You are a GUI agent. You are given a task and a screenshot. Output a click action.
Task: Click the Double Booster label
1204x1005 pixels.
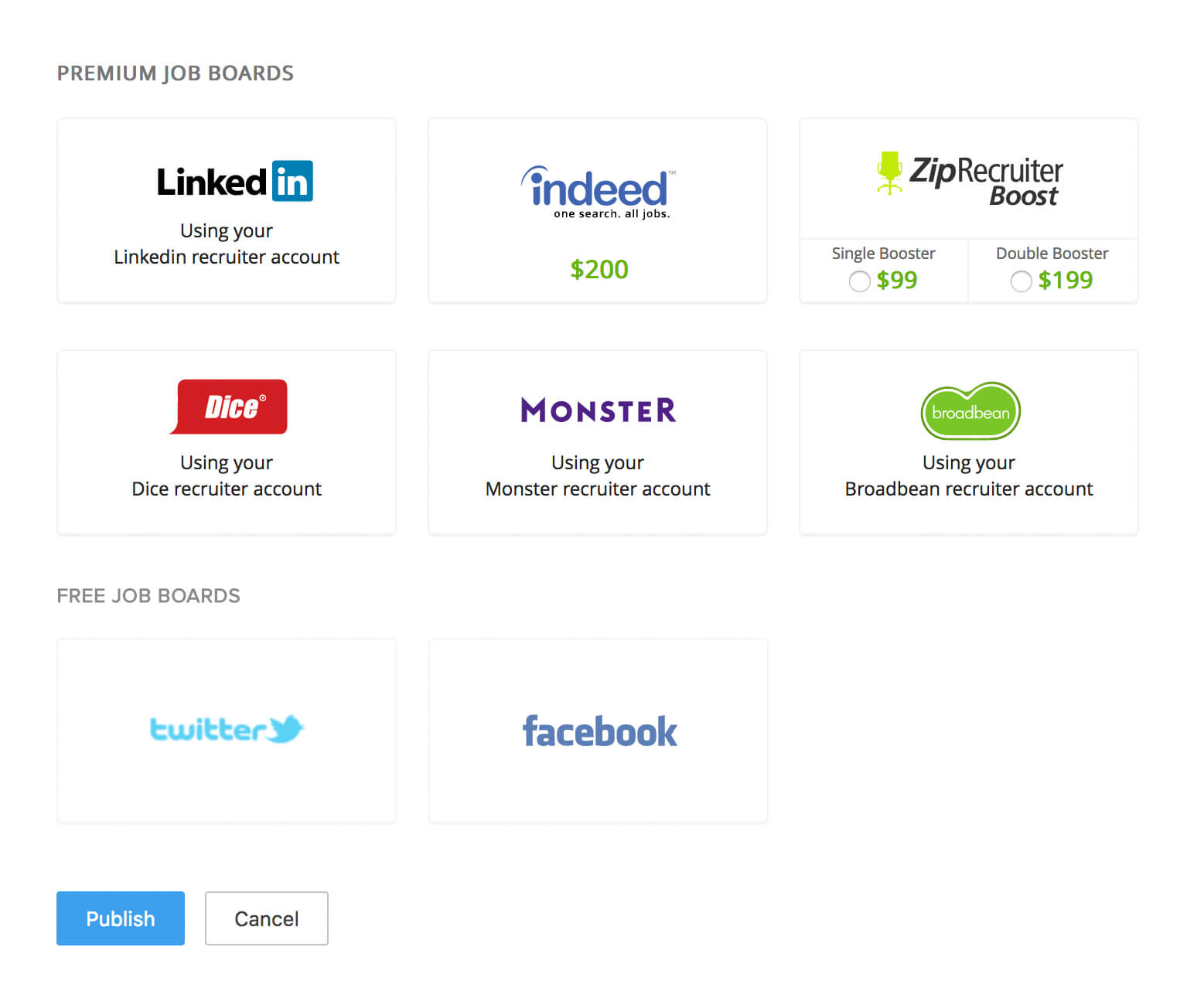click(1052, 254)
